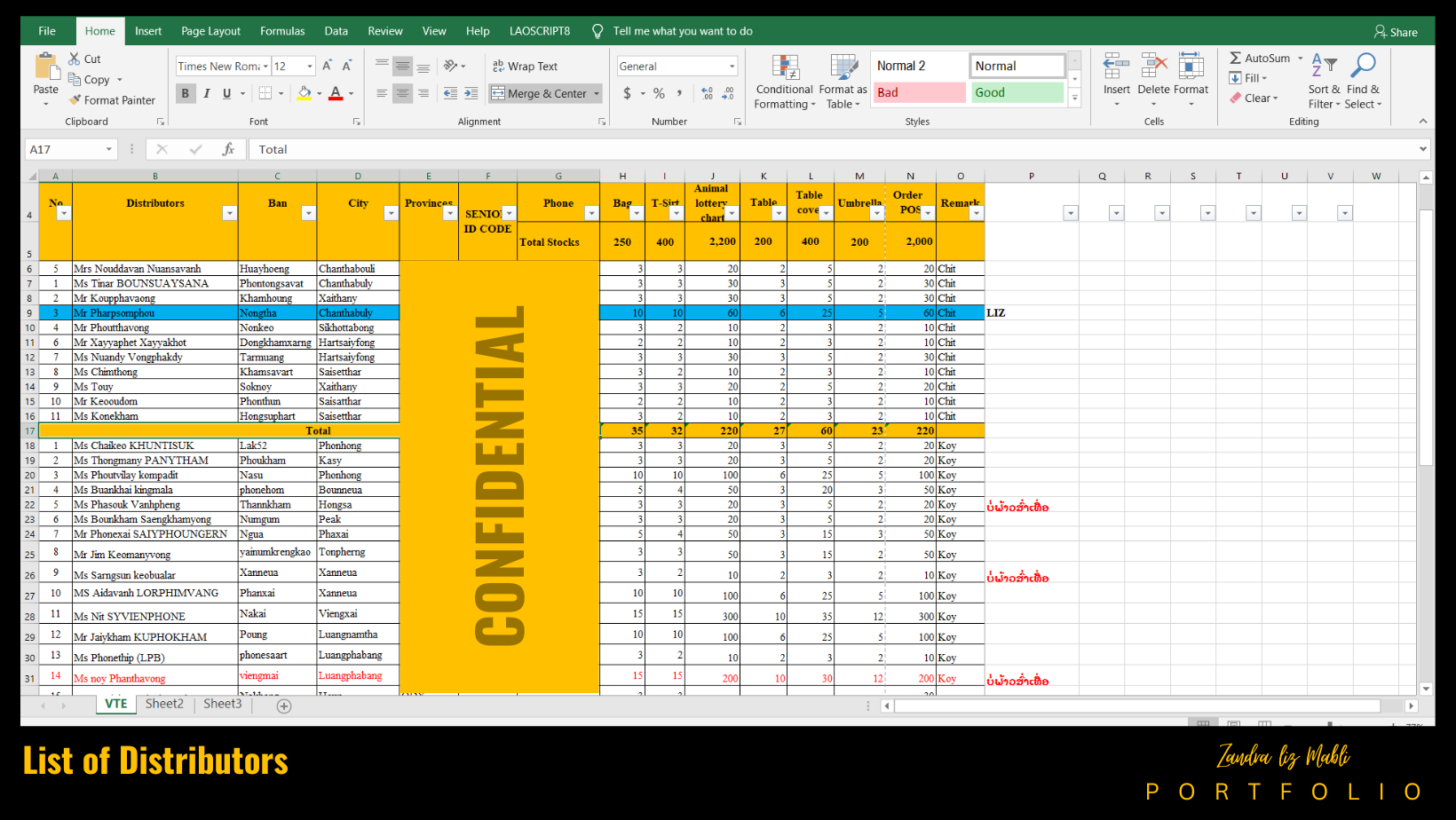Screen dimensions: 1456x820
Task: Toggle Italic formatting
Action: point(206,93)
